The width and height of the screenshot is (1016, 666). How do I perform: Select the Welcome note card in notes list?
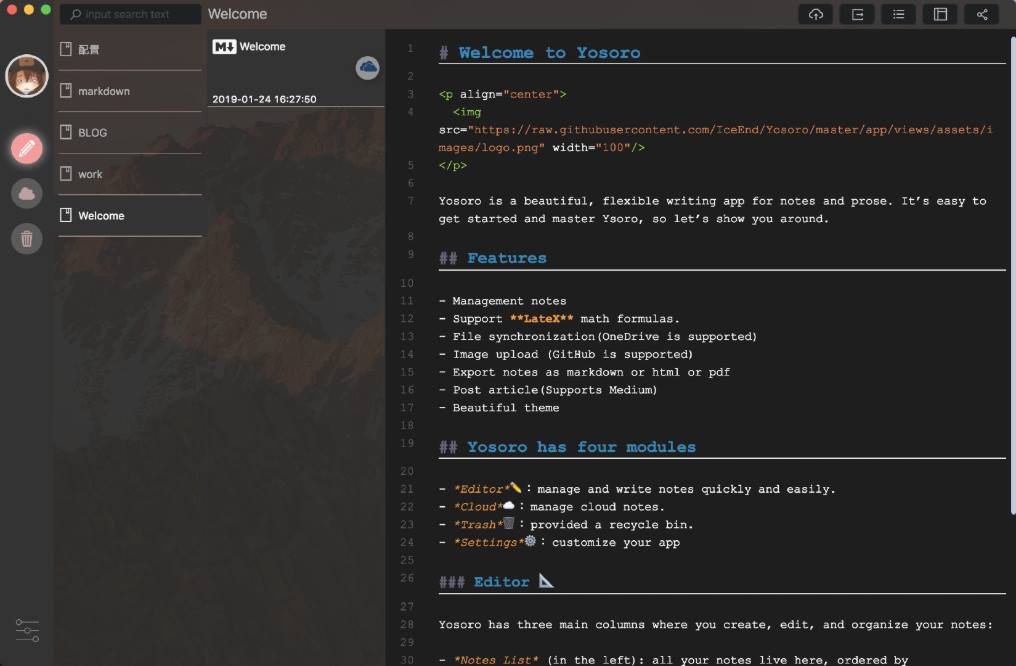[290, 70]
